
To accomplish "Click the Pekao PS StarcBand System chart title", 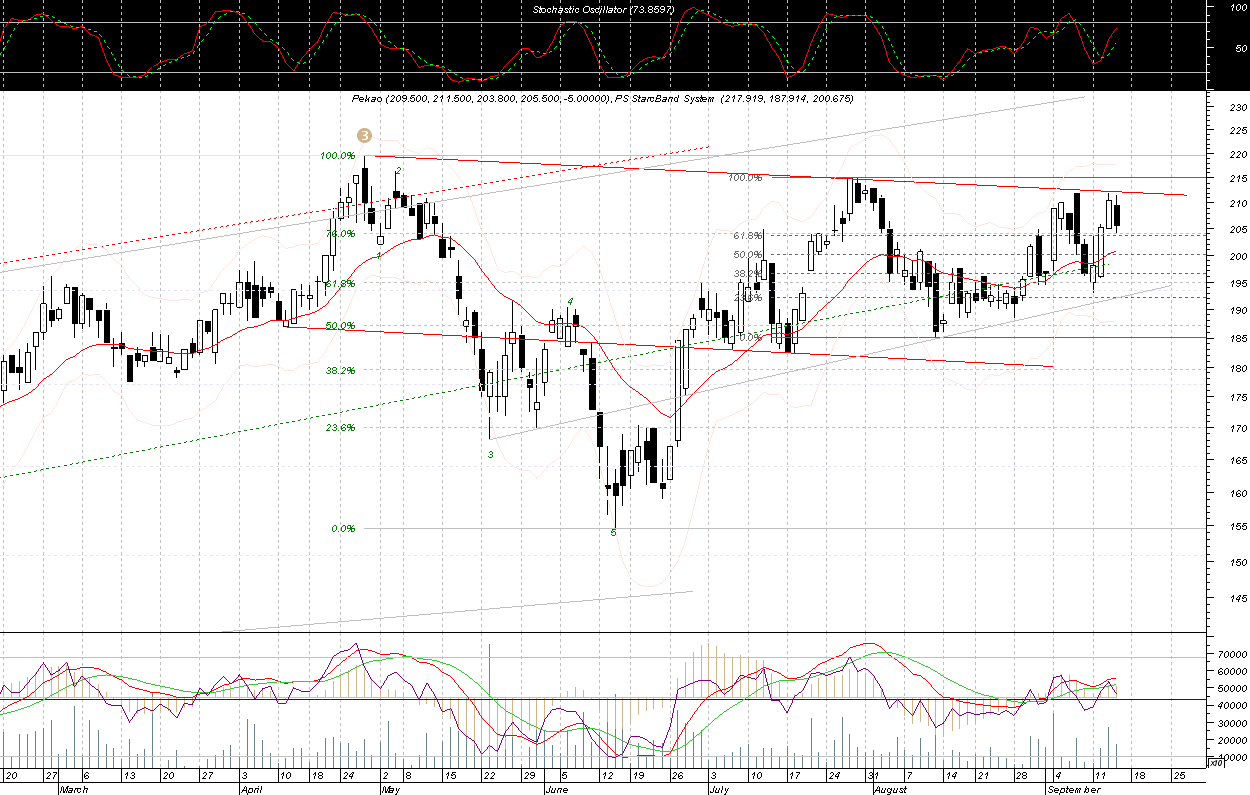I will tap(602, 99).
